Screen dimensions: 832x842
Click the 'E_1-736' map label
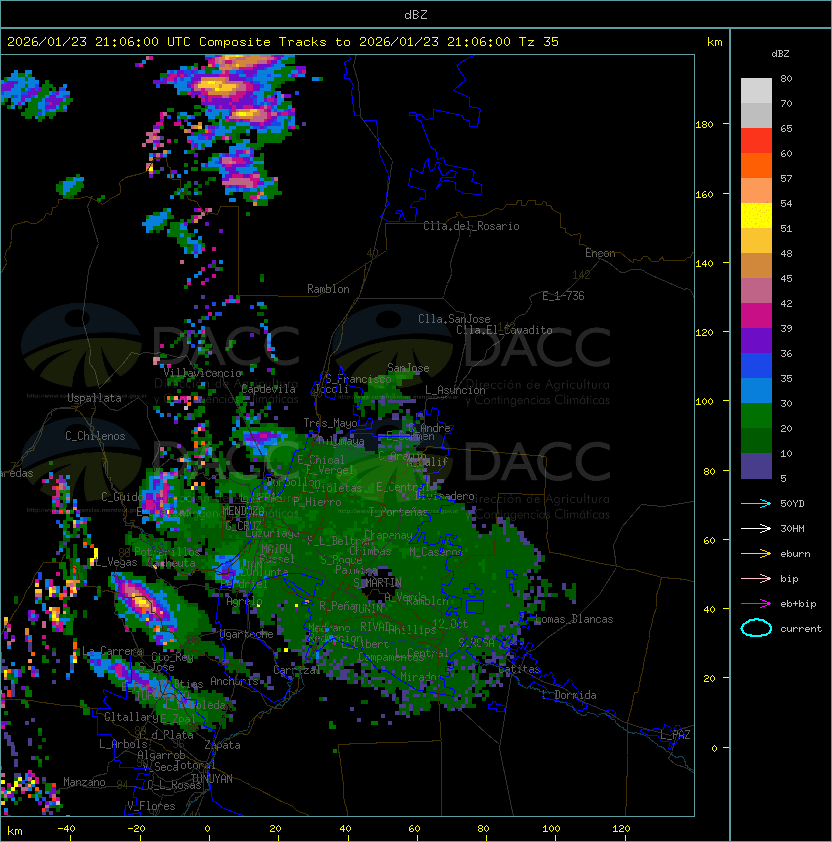563,296
